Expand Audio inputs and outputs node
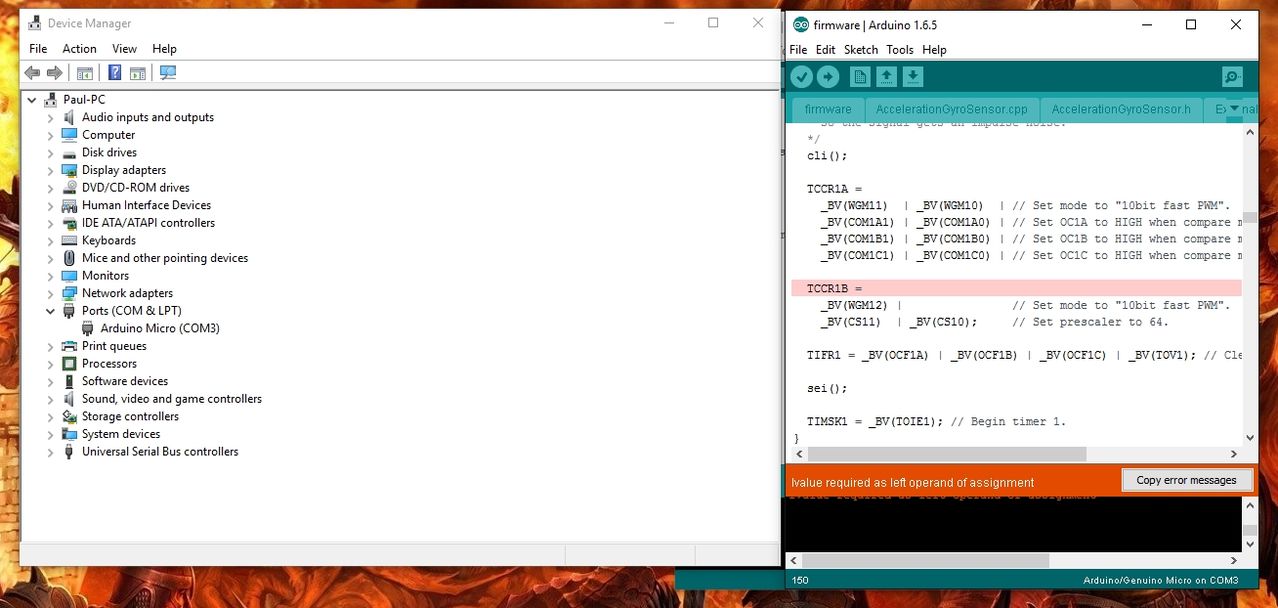 [50, 117]
